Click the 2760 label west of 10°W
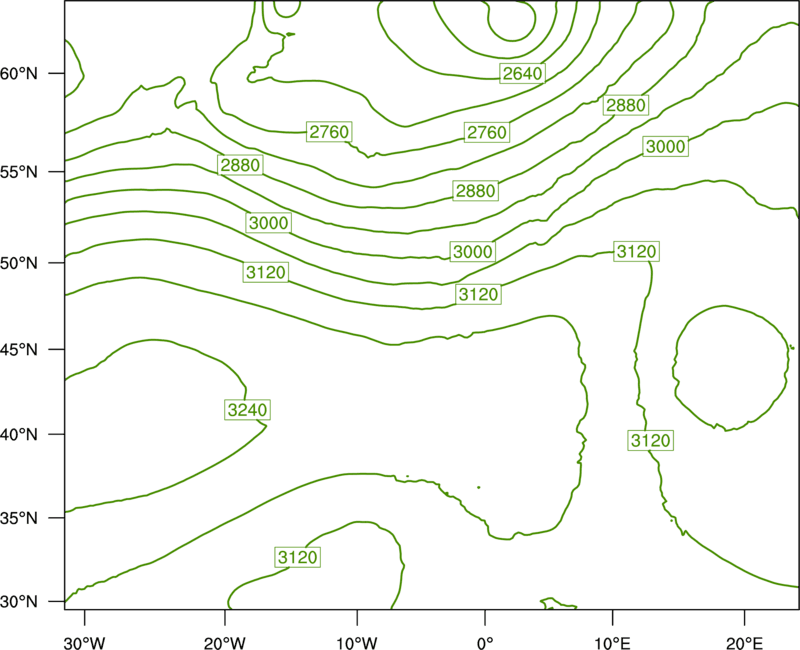The width and height of the screenshot is (800, 650). click(x=329, y=132)
